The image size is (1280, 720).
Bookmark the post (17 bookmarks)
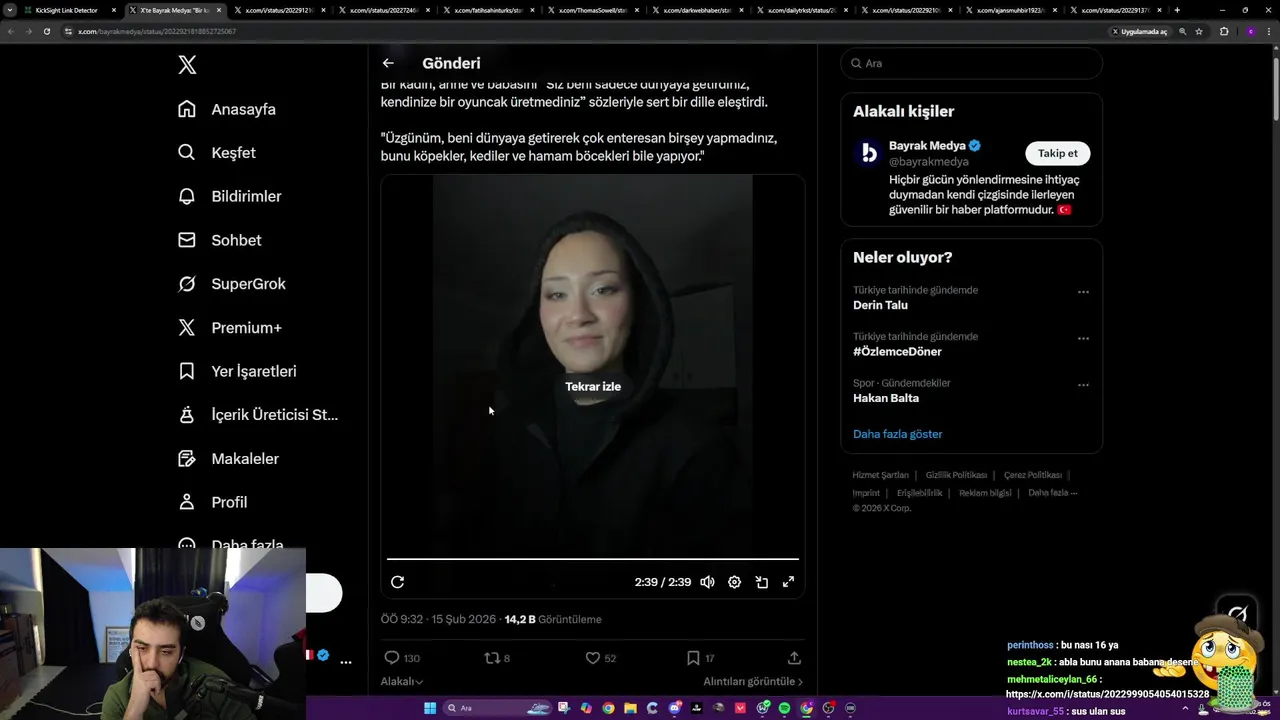pyautogui.click(x=693, y=658)
